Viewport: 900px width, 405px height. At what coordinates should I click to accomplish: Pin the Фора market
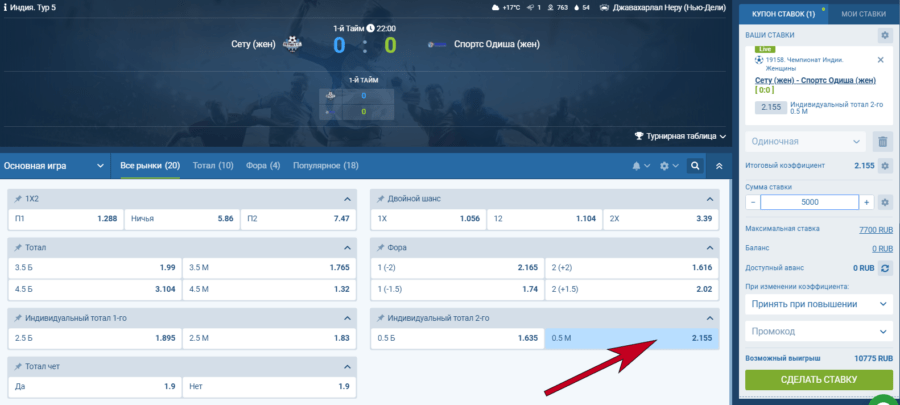coord(380,248)
